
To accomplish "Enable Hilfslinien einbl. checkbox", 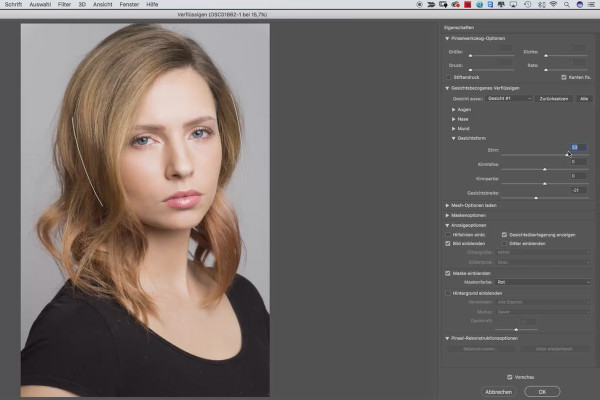I will pyautogui.click(x=448, y=235).
